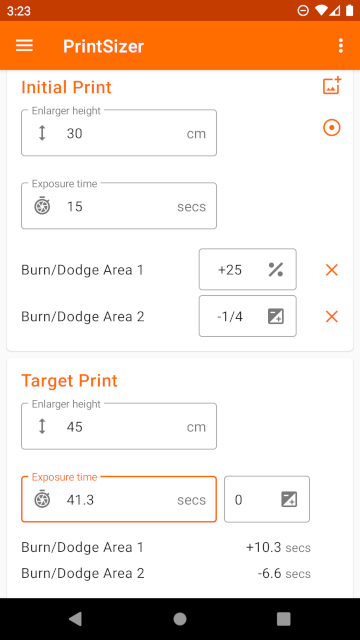Remove Burn/Dodge Area 2
360x640 pixels.
pos(331,316)
